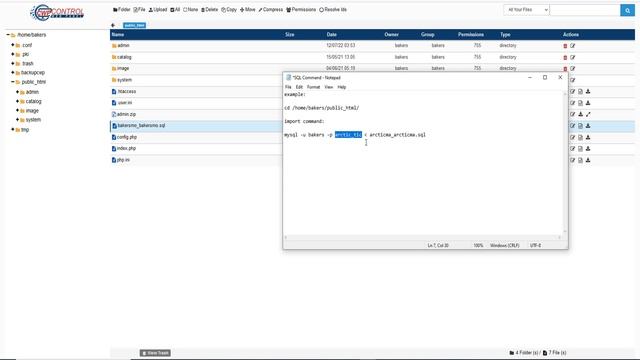Rename the admin directory via edit icon
This screenshot has width=640, height=360.
(x=573, y=46)
